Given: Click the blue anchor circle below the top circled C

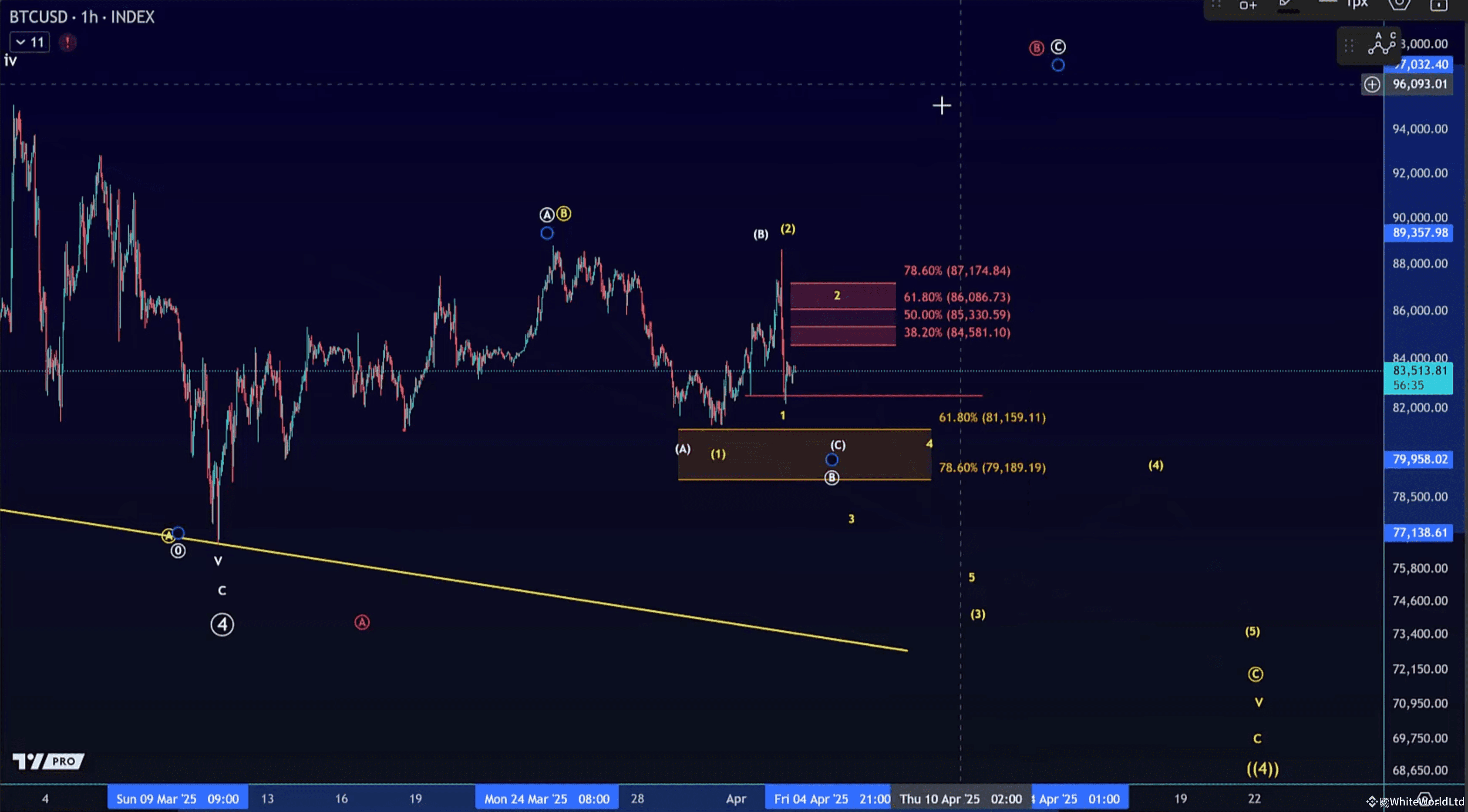Looking at the screenshot, I should click(1058, 65).
